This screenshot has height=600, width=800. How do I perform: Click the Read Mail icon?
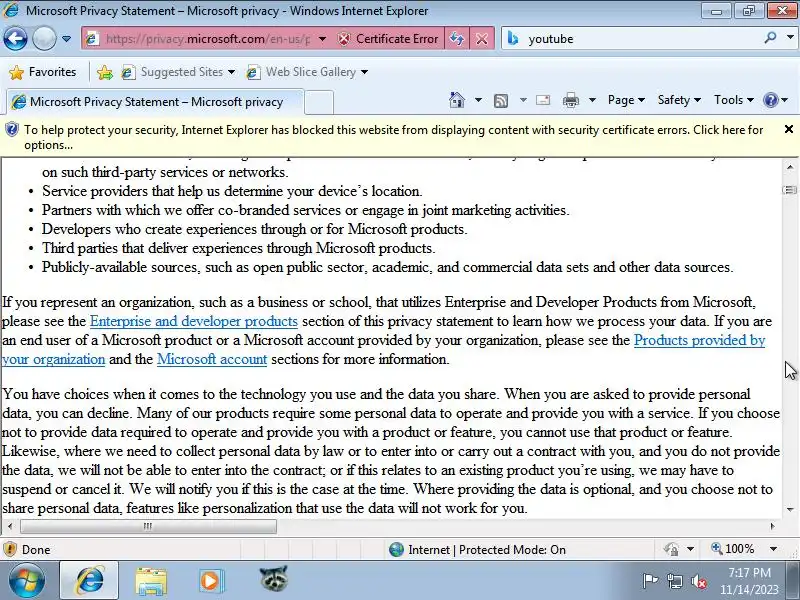tap(543, 100)
